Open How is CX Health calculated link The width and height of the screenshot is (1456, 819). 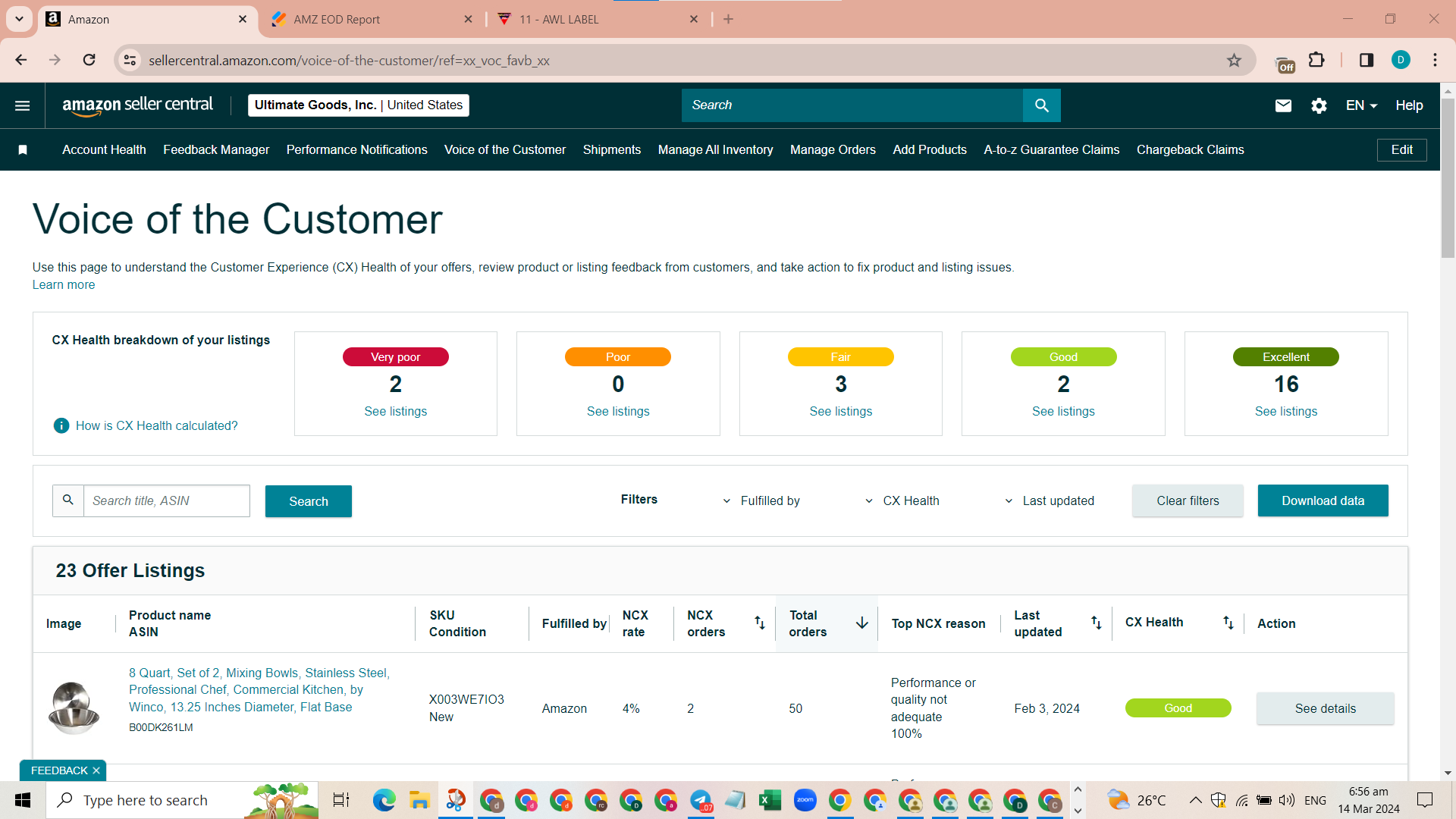coord(156,426)
